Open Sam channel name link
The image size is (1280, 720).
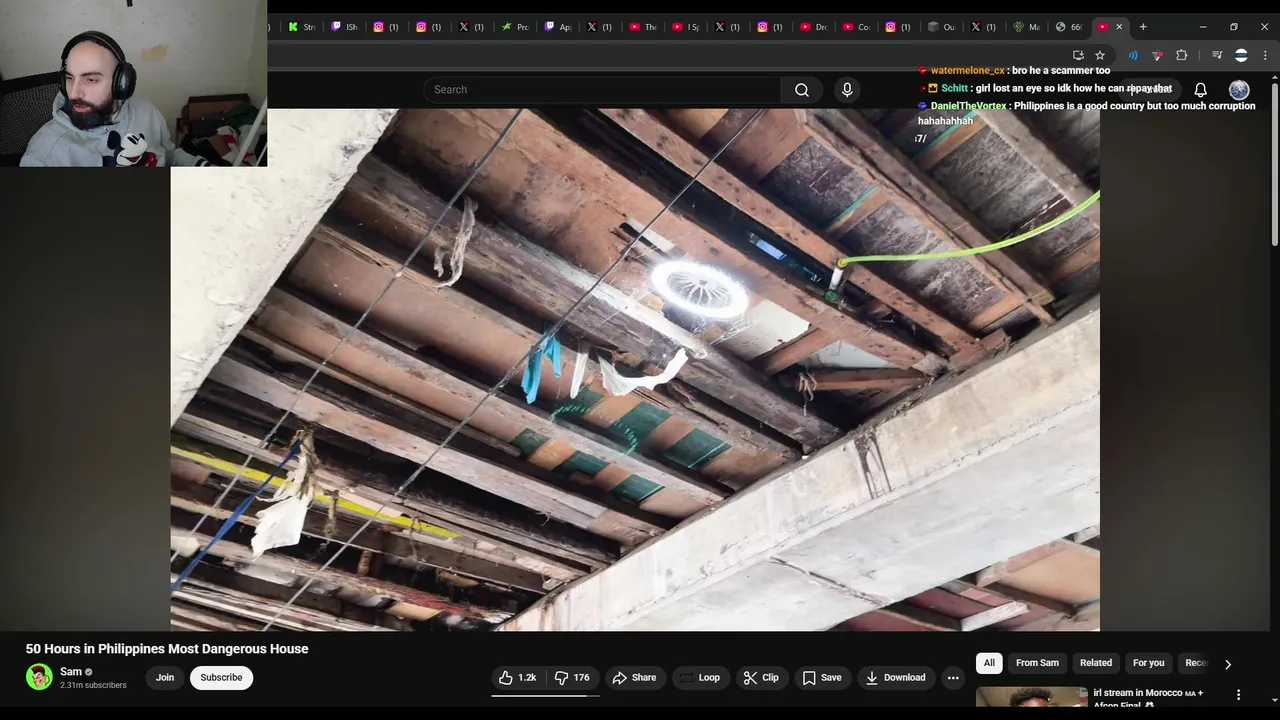point(70,672)
